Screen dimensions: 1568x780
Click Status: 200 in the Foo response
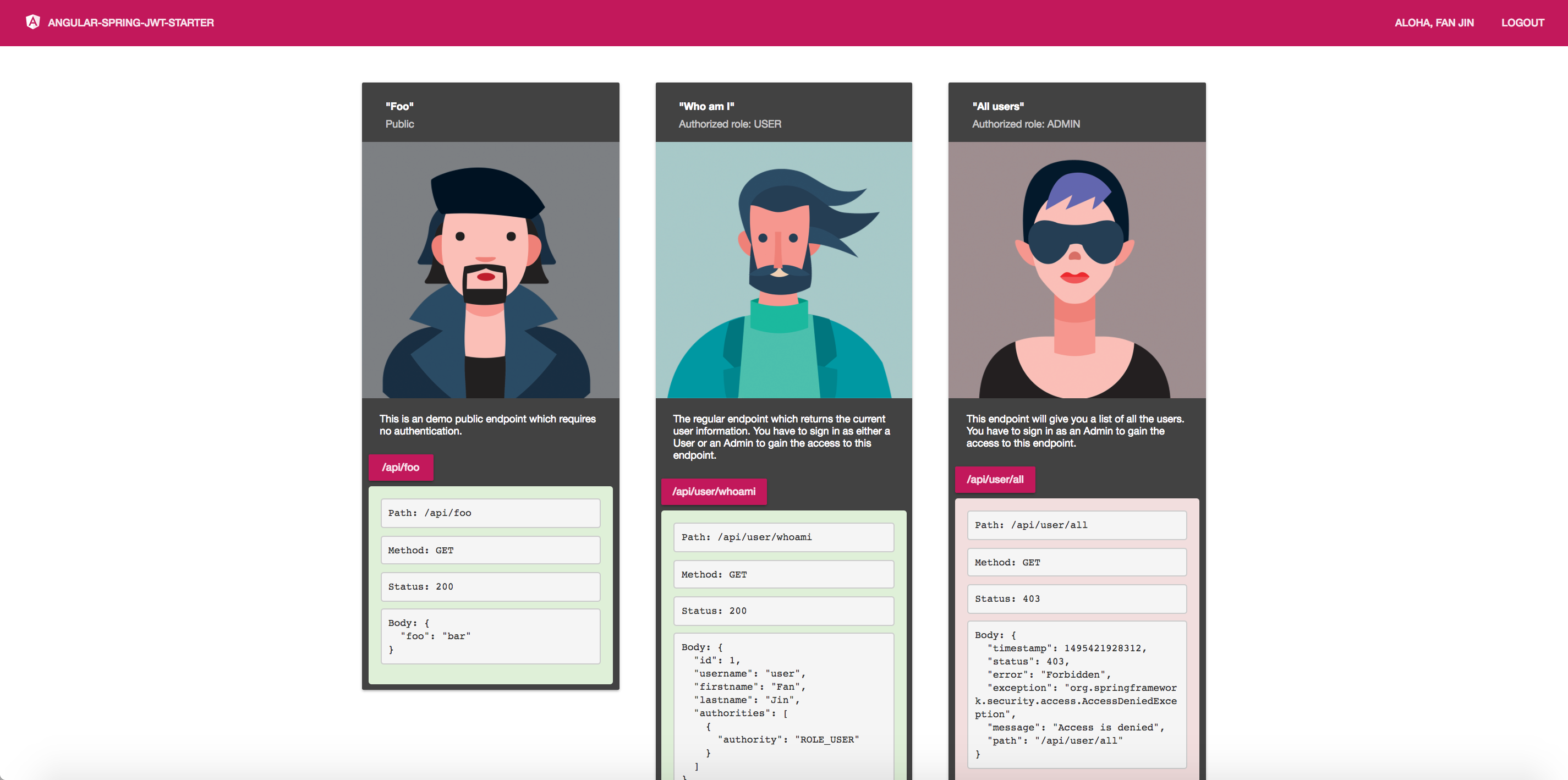tap(490, 586)
